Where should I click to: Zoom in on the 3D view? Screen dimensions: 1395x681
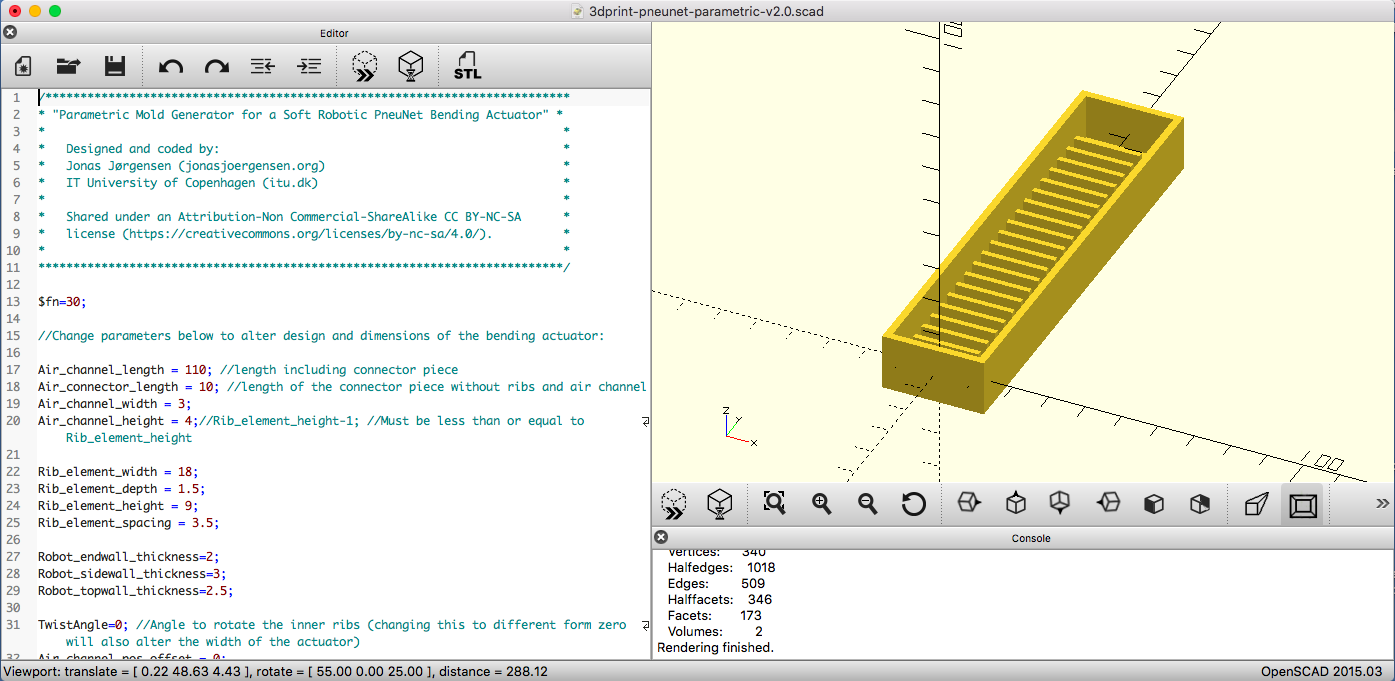coord(822,503)
